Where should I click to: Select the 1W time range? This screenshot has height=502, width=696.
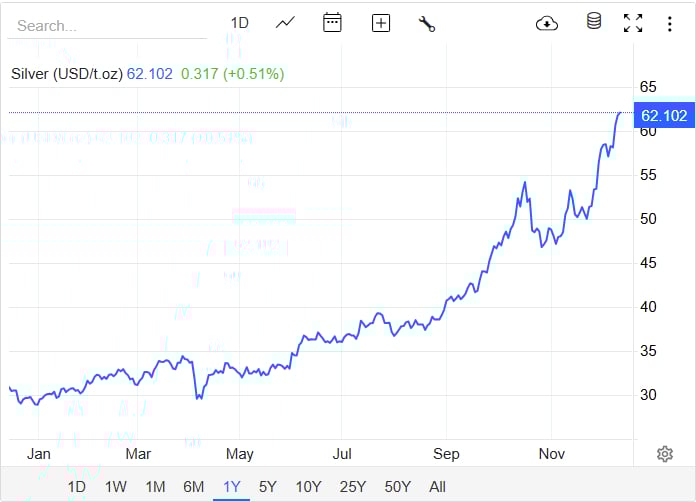click(x=116, y=487)
